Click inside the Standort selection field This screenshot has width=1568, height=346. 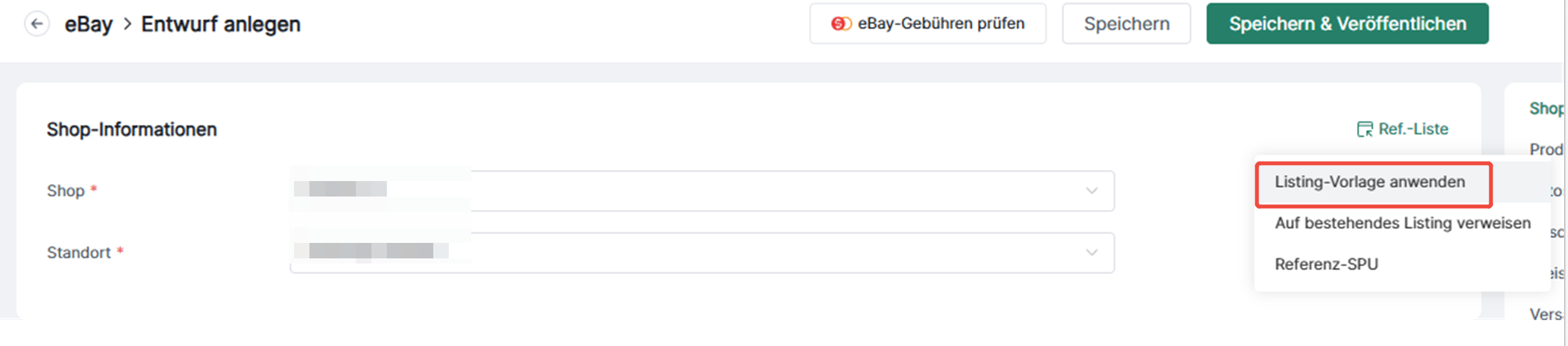pyautogui.click(x=702, y=253)
